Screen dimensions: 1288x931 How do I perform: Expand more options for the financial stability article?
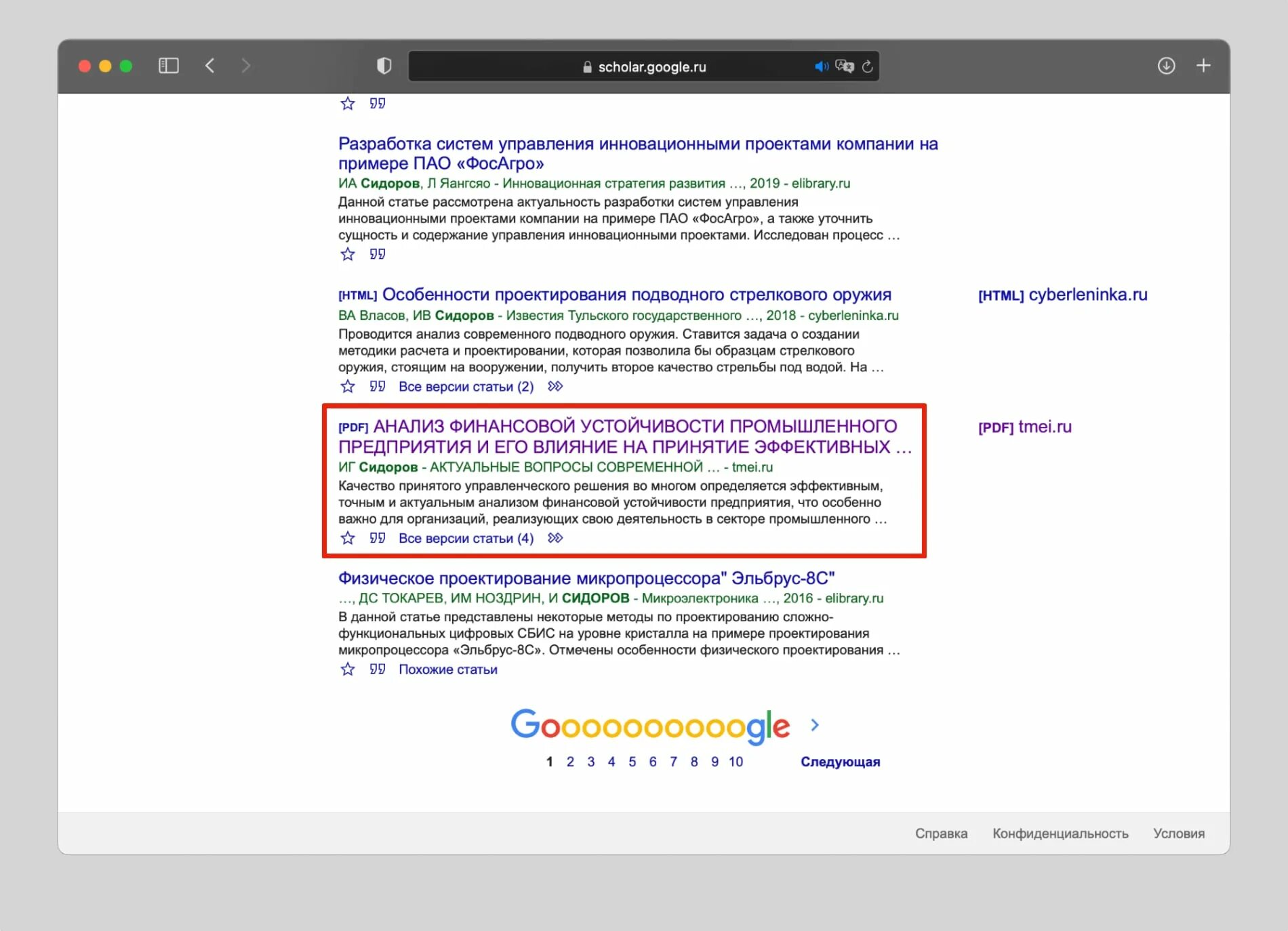coord(555,538)
